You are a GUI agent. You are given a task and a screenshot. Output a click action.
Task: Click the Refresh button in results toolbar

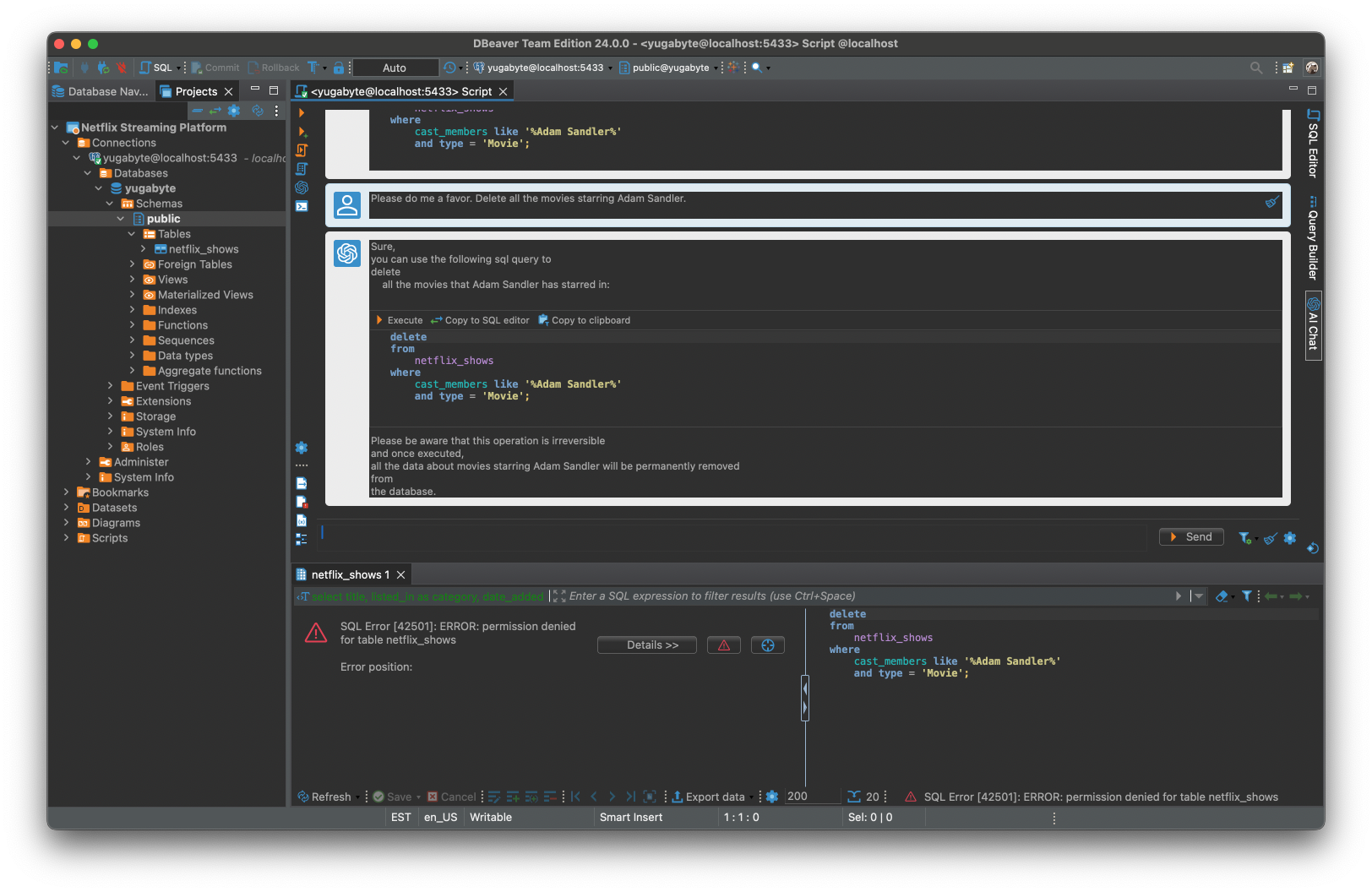(324, 797)
